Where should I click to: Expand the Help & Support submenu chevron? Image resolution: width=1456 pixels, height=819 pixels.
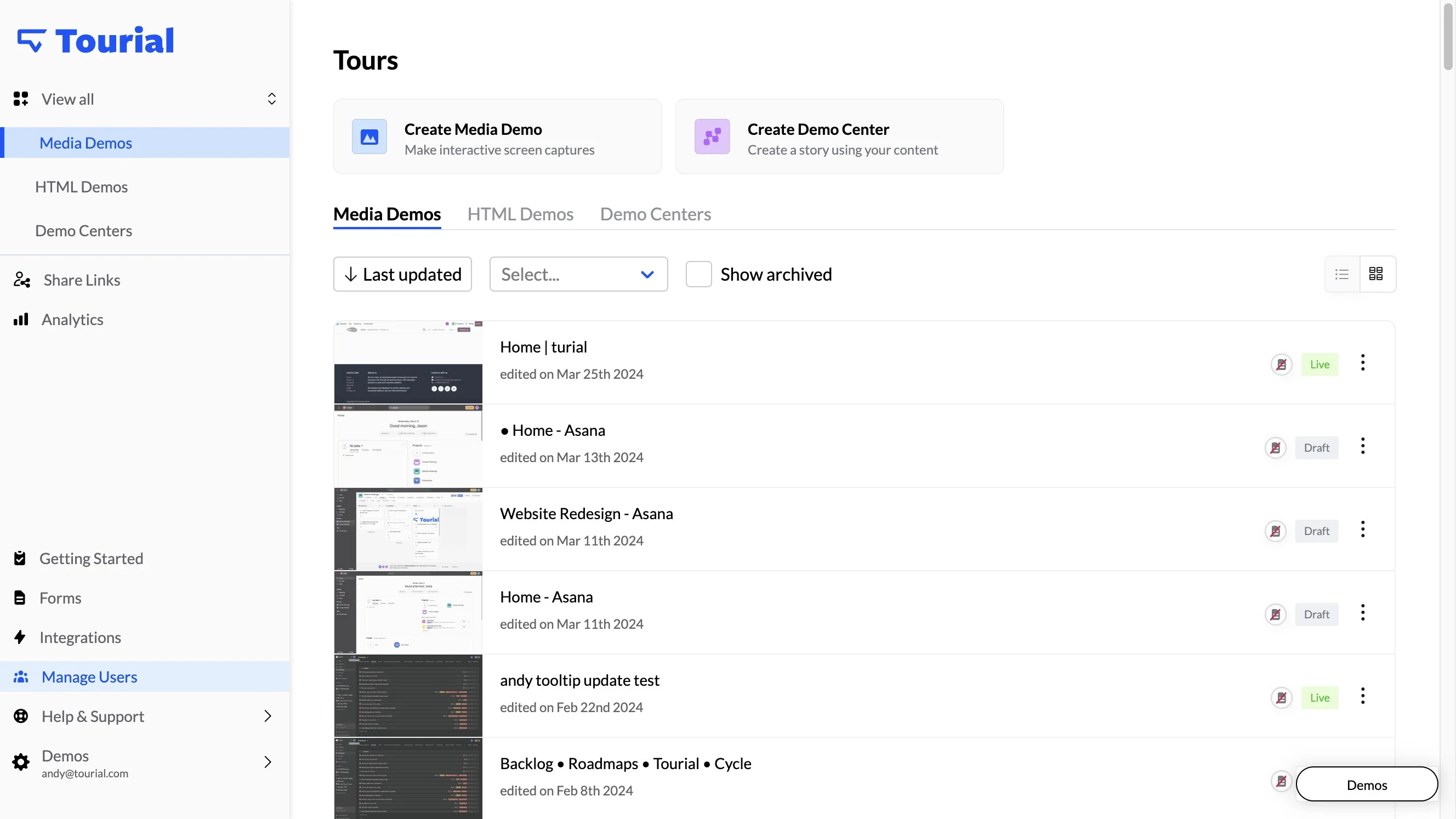pos(268,716)
